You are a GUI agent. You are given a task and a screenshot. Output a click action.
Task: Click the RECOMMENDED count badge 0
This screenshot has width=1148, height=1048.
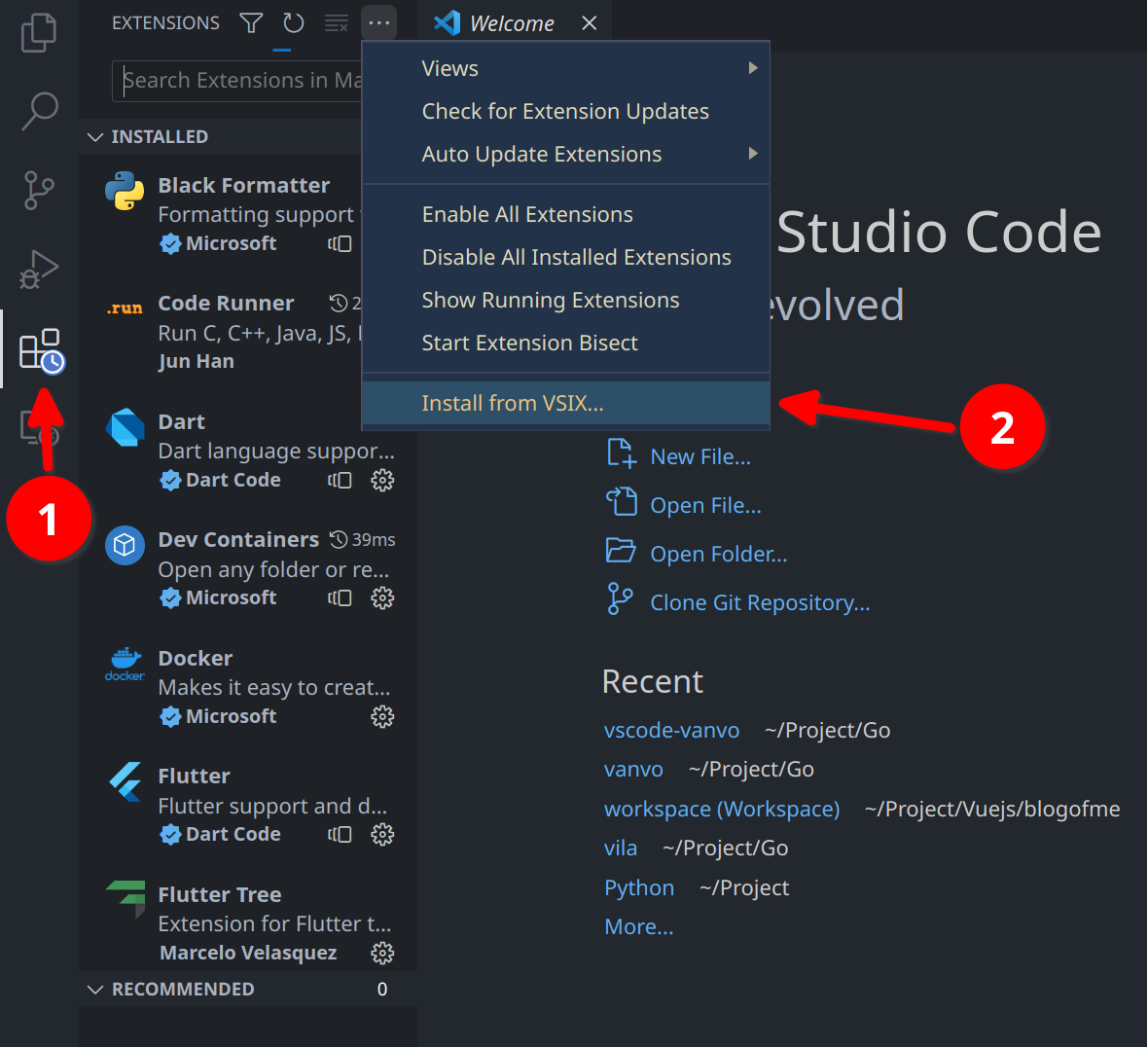(x=382, y=990)
